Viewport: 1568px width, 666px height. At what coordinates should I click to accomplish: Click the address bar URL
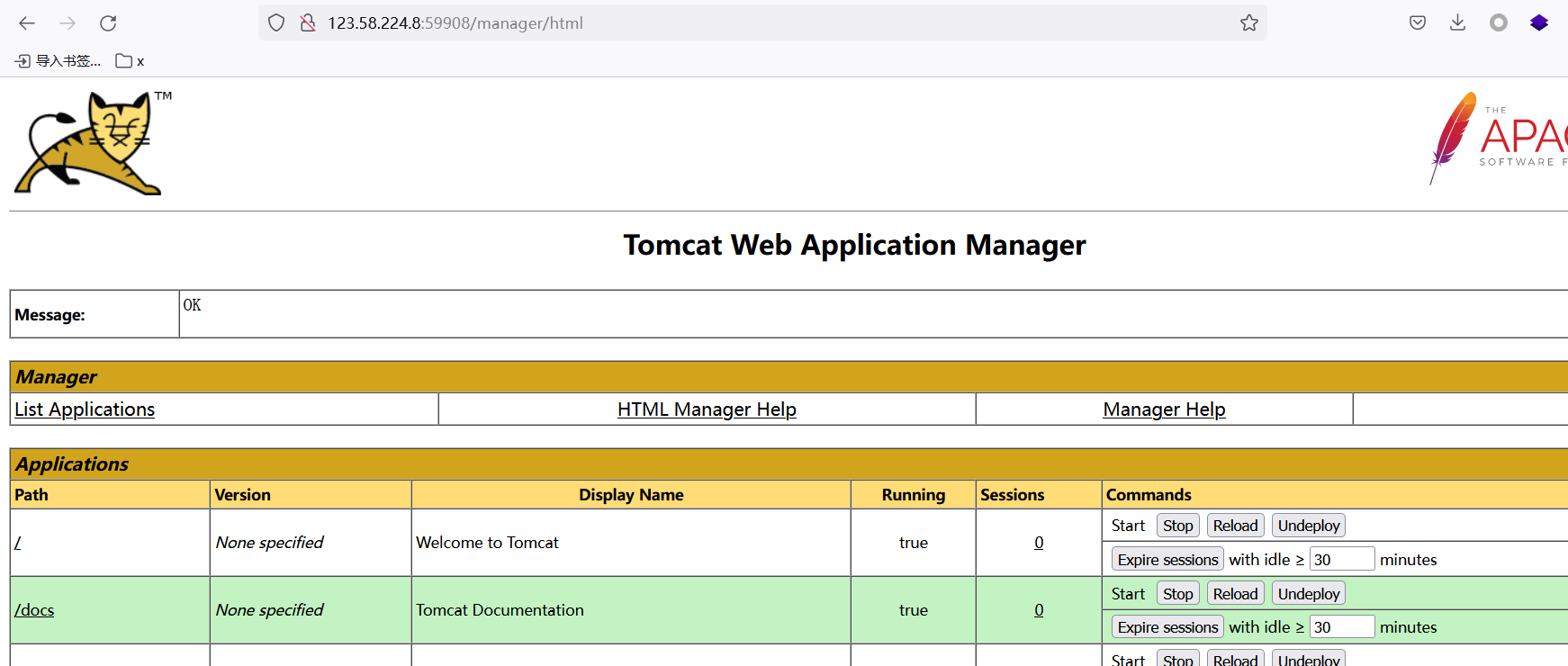coord(455,23)
